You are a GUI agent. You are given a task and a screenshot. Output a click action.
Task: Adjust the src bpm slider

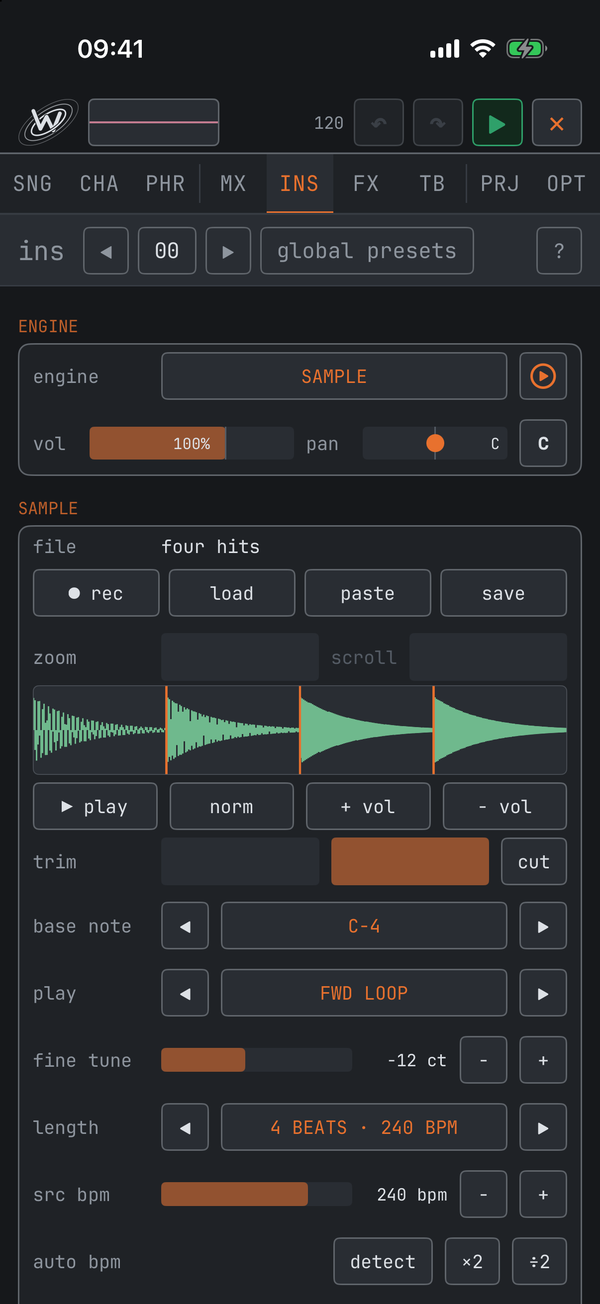pos(257,1194)
